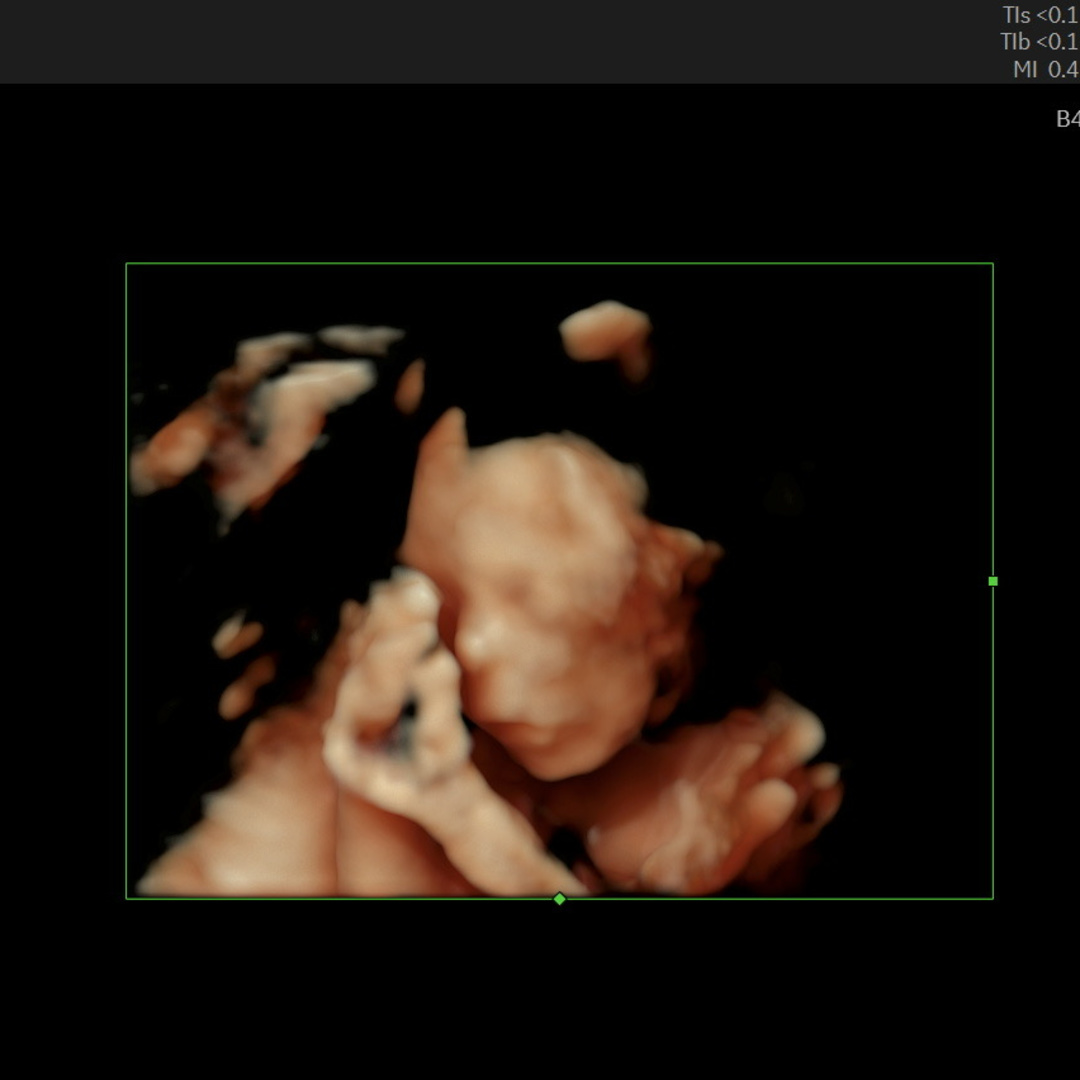Image resolution: width=1080 pixels, height=1080 pixels.
Task: Select the bottom-left corner of the green box
Action: coord(127,898)
